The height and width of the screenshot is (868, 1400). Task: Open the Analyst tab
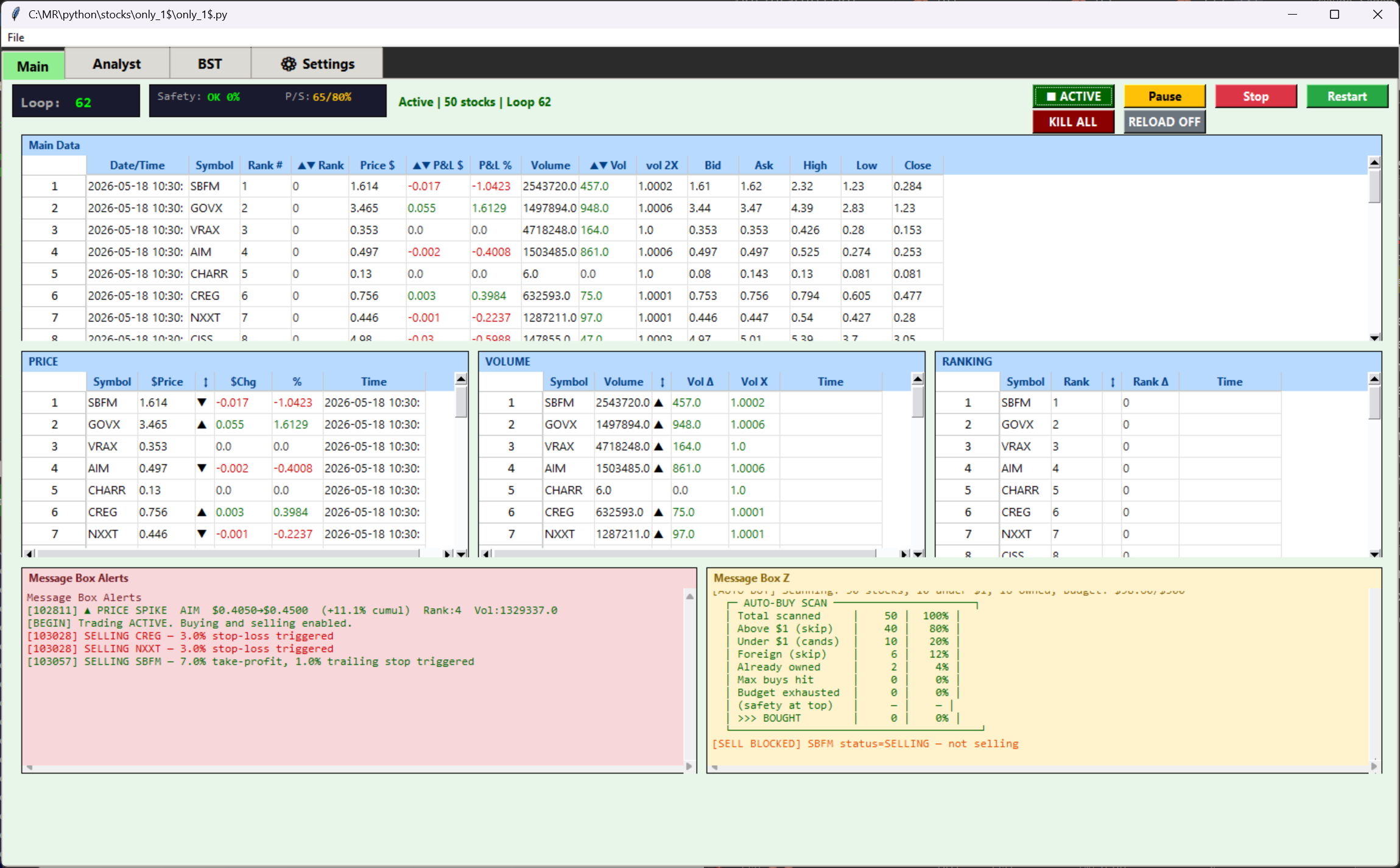point(117,64)
